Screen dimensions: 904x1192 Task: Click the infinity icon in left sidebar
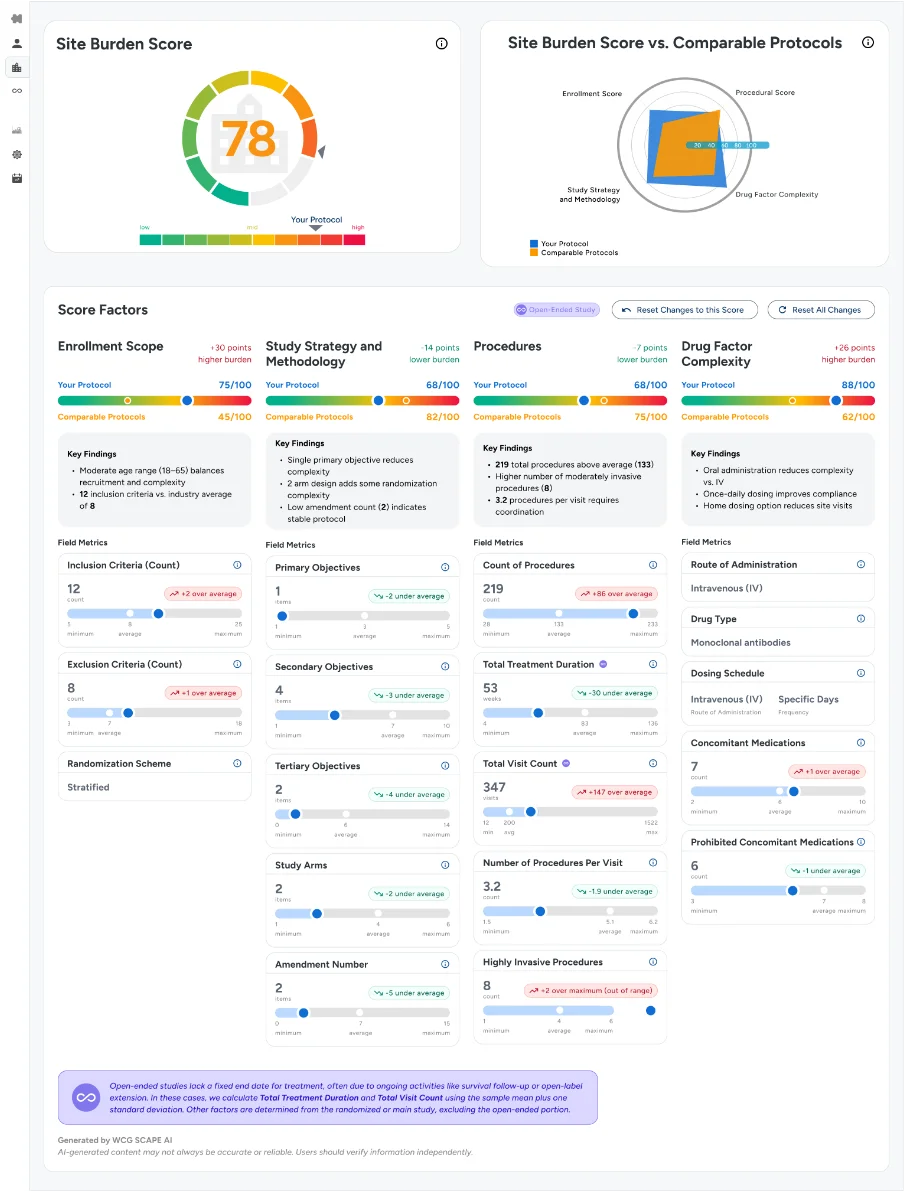pos(17,91)
